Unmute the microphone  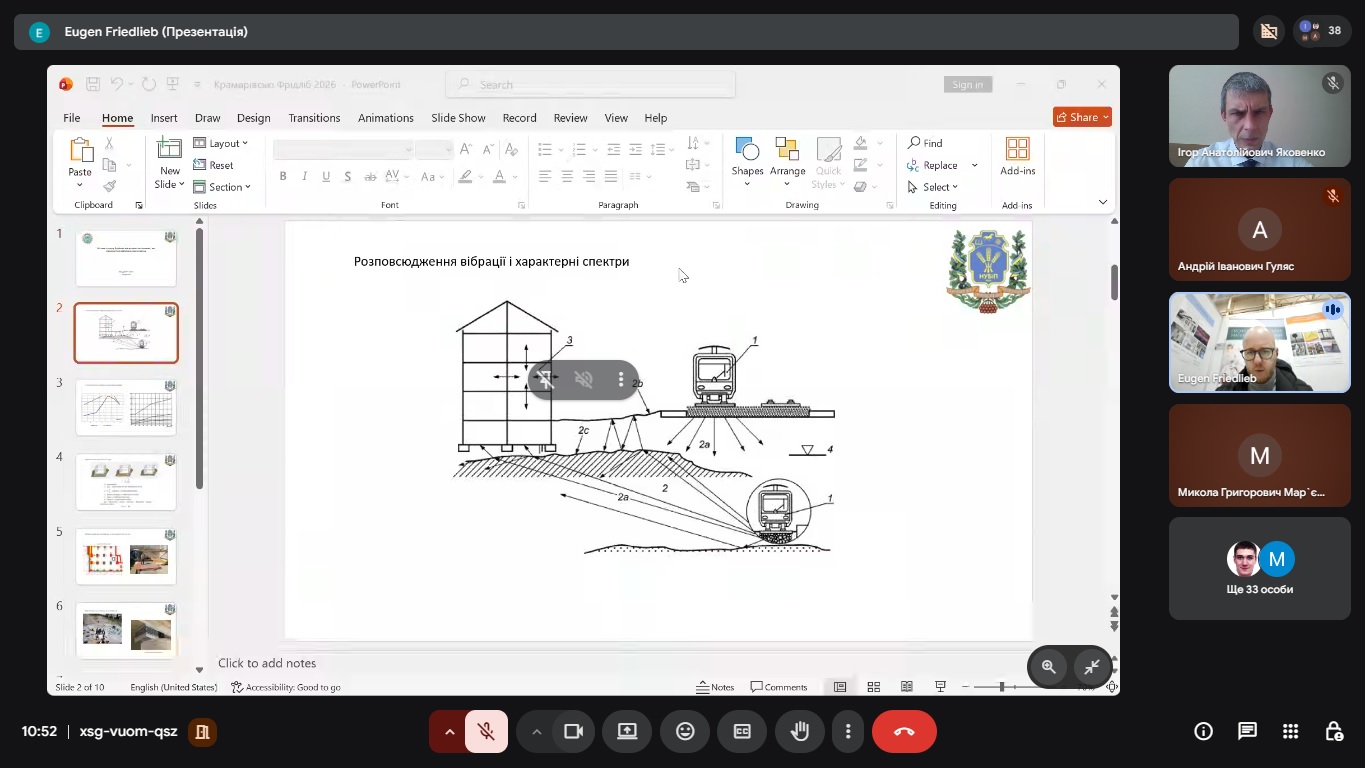(x=486, y=732)
